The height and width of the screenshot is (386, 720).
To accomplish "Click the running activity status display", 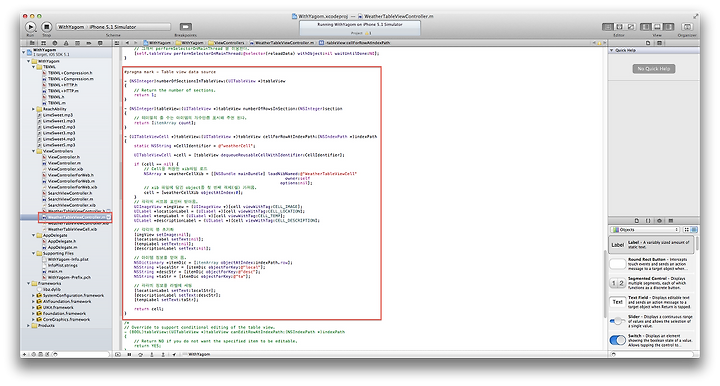I will [x=360, y=28].
